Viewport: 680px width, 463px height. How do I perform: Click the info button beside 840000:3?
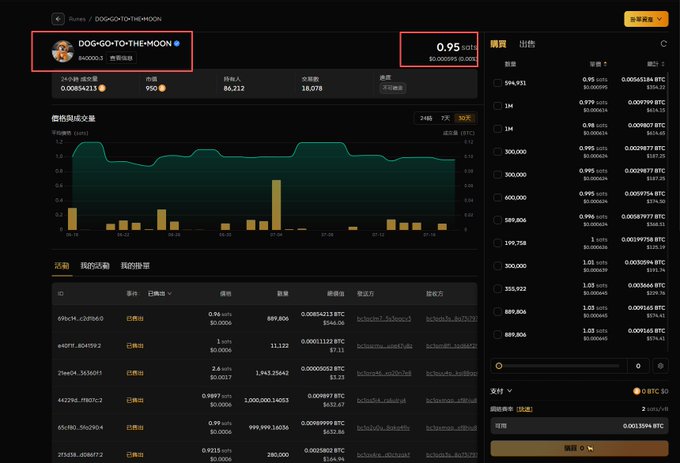click(121, 58)
